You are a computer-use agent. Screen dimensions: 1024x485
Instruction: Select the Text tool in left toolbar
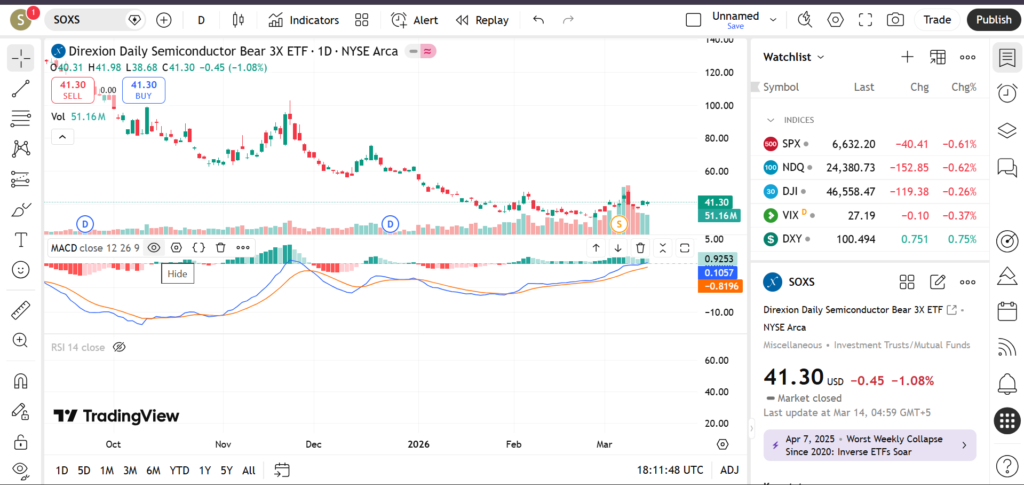click(x=20, y=240)
